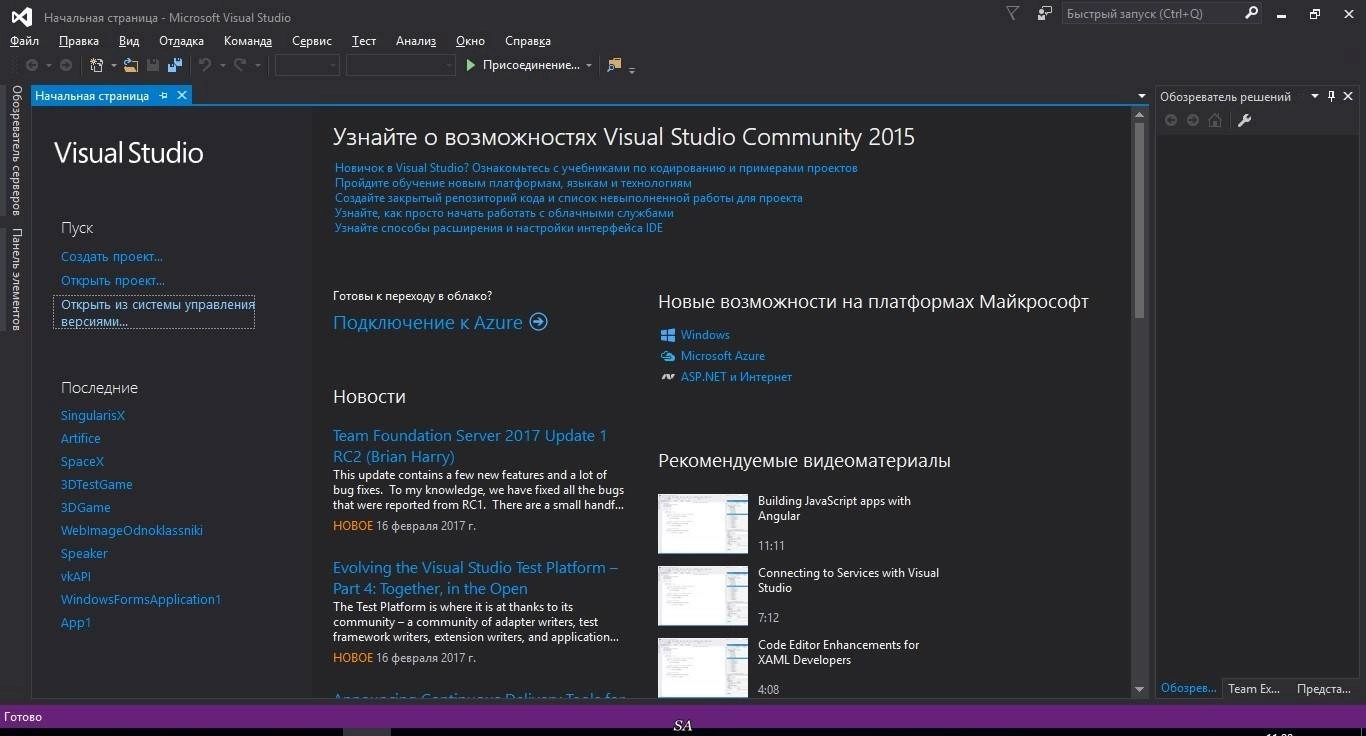Open the Анализ menu
The image size is (1366, 736).
click(x=416, y=41)
